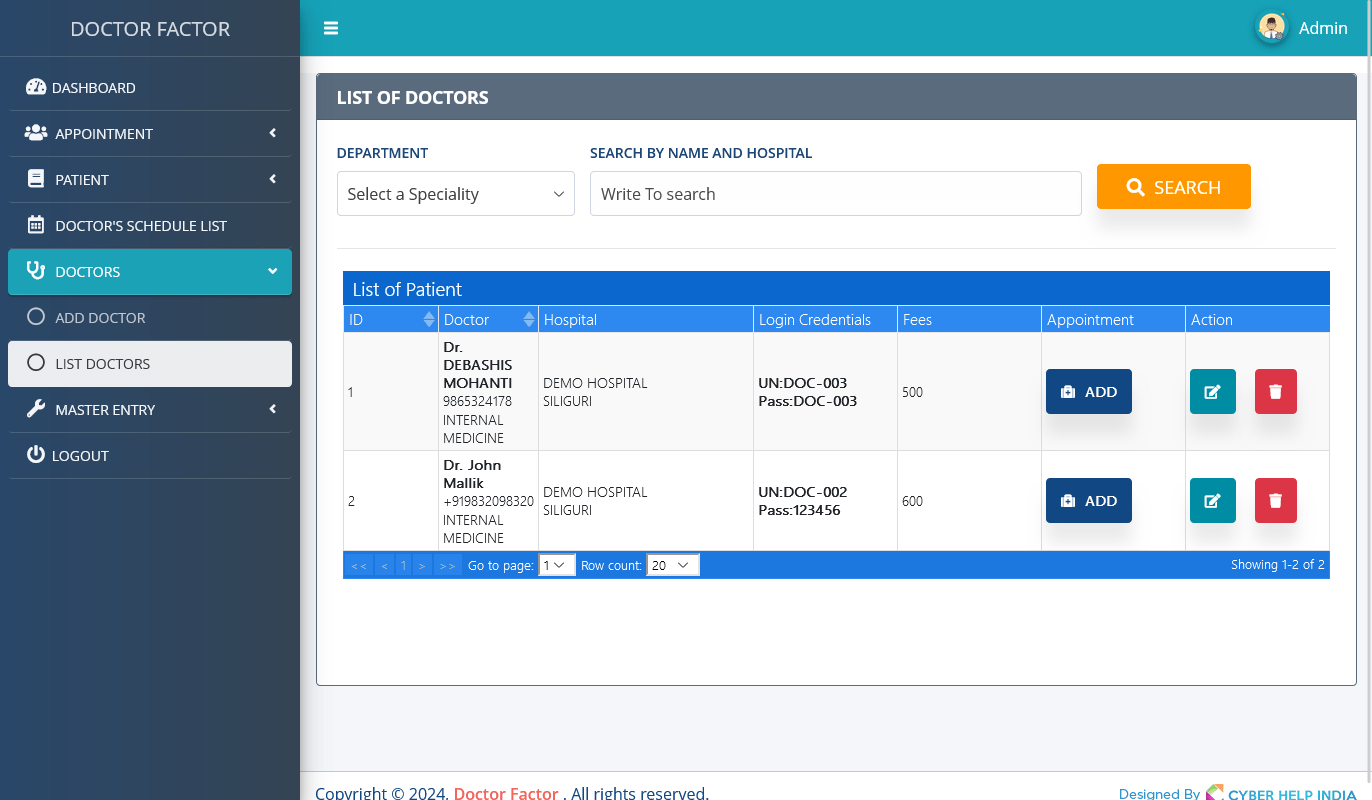Screen dimensions: 1372x800
Task: Add appointment for Dr. John Mallik
Action: pos(1088,501)
